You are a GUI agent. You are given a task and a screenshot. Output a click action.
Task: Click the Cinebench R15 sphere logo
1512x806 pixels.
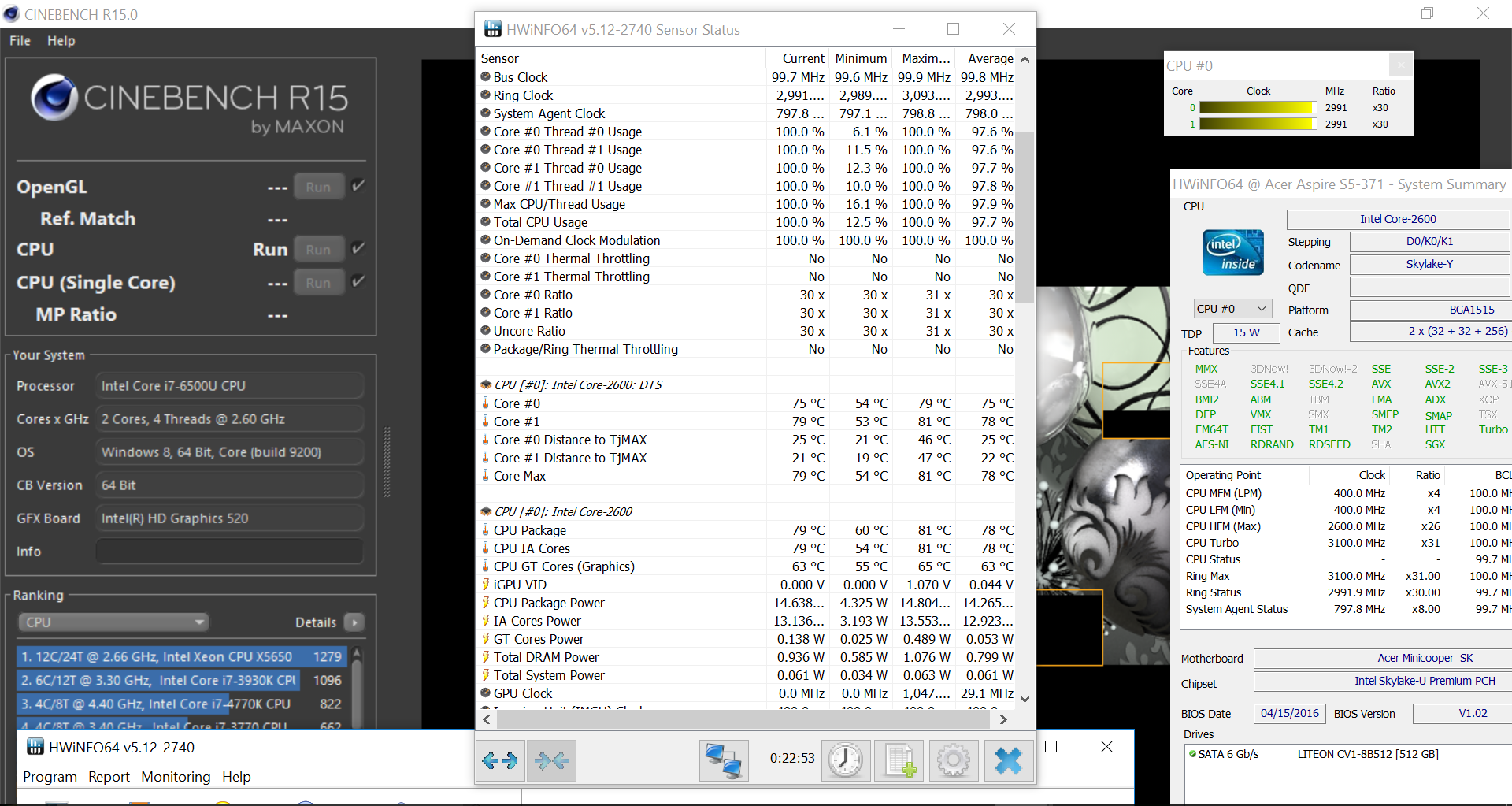point(54,98)
